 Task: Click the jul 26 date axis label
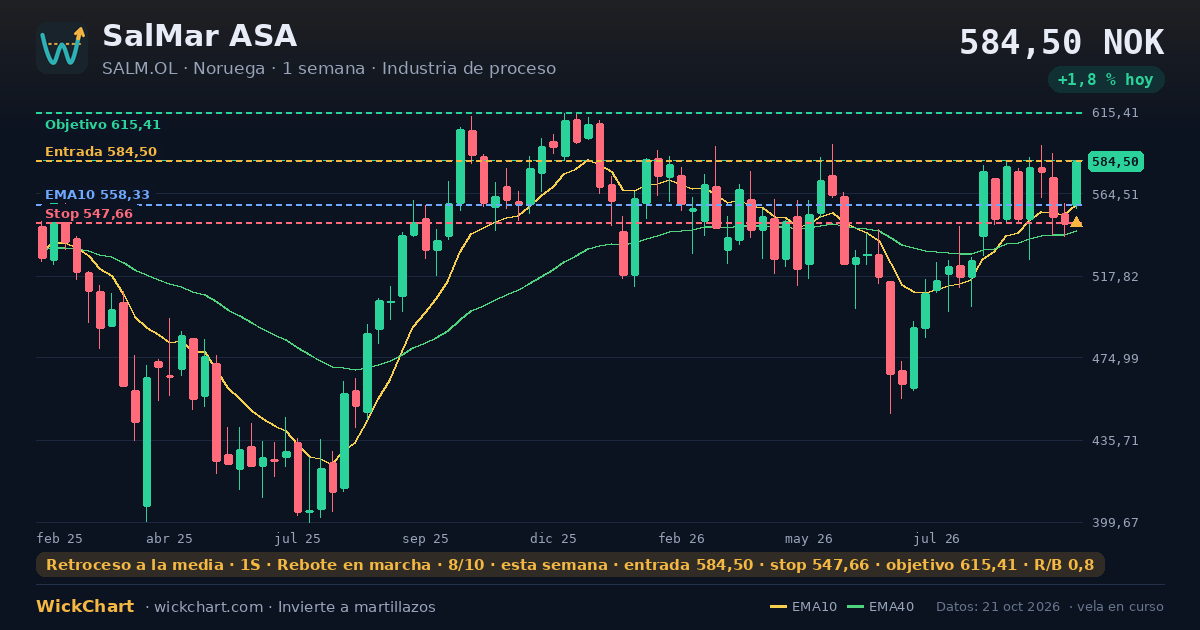coord(937,538)
